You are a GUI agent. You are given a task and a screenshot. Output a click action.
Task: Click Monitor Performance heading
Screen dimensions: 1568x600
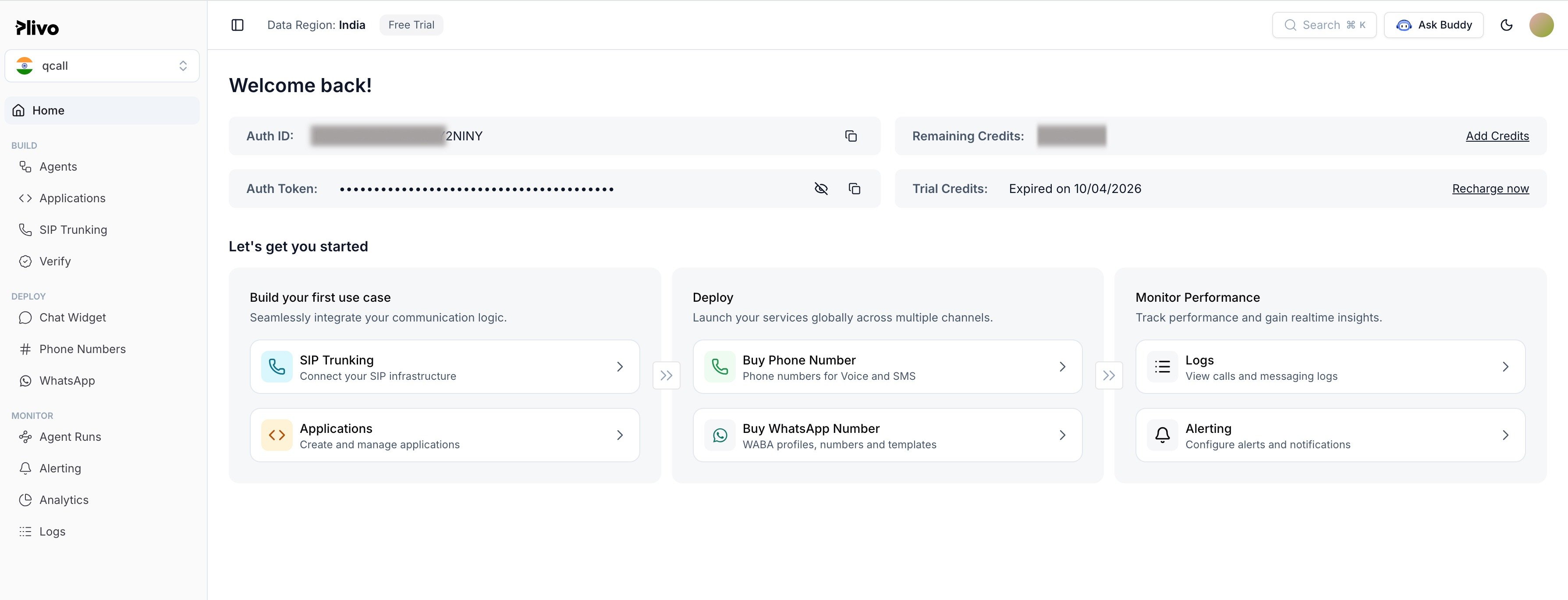[1198, 297]
